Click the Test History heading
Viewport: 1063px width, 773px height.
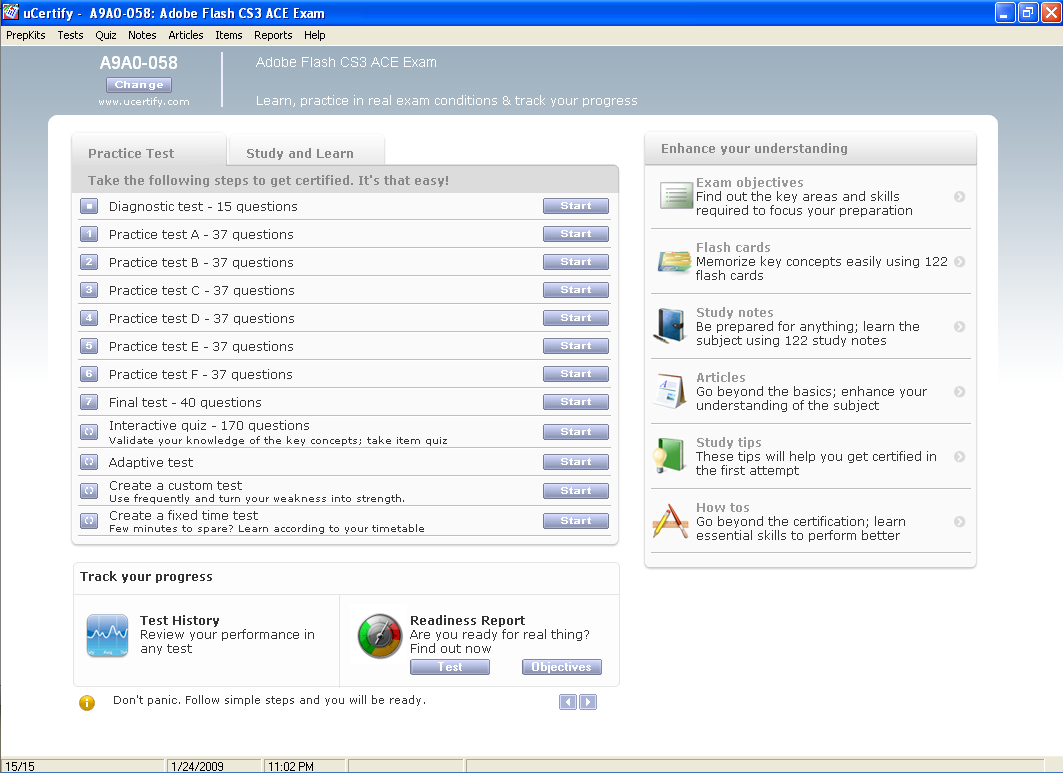pyautogui.click(x=180, y=620)
